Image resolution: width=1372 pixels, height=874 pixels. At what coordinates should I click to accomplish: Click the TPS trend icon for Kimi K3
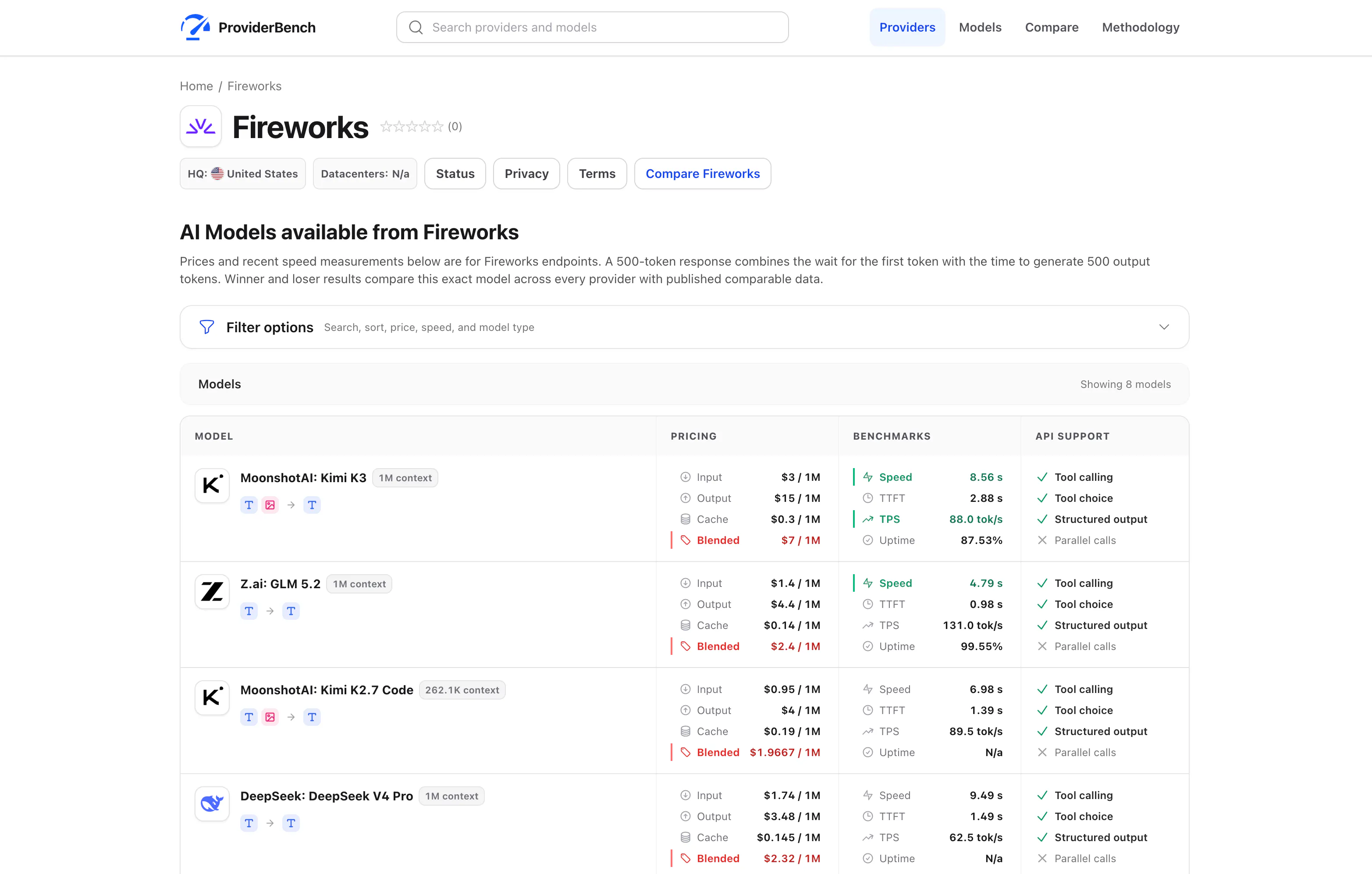click(x=868, y=519)
